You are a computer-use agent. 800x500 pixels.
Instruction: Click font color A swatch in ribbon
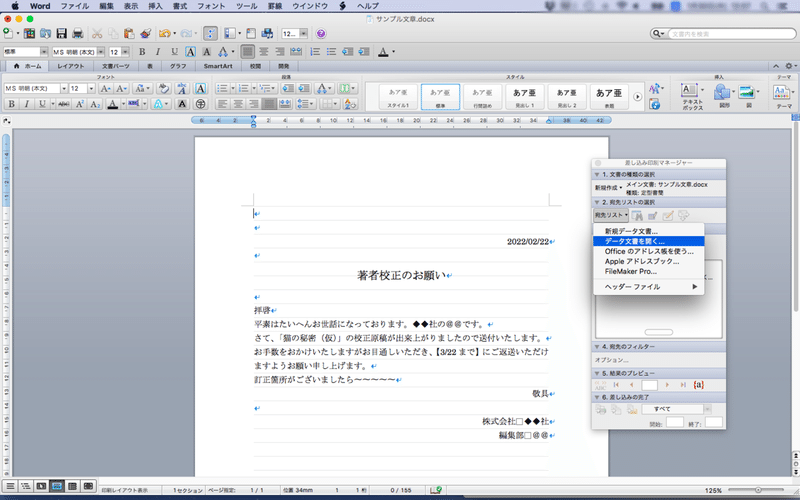coord(113,104)
